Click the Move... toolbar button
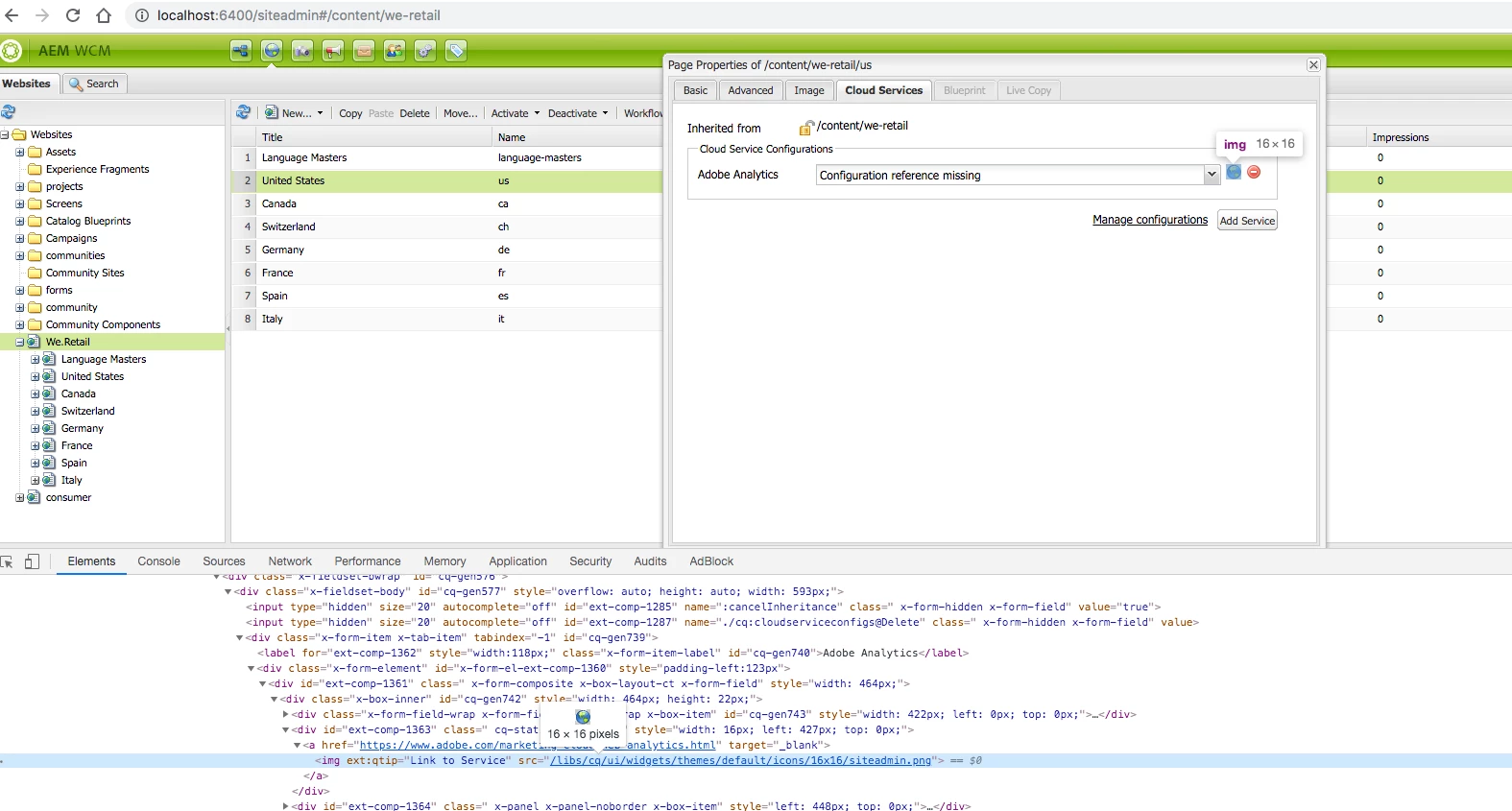This screenshot has width=1512, height=811. [461, 113]
